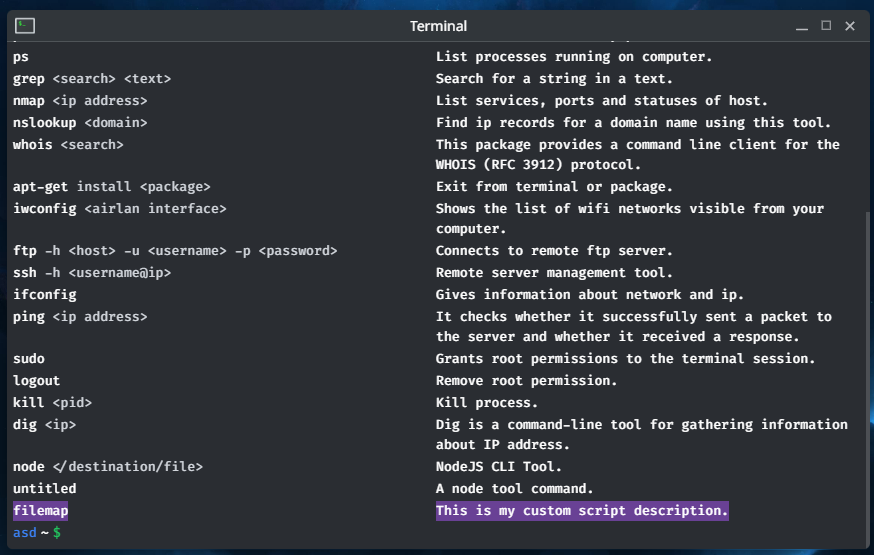Click the whois command entry
The height and width of the screenshot is (555, 874).
point(68,145)
